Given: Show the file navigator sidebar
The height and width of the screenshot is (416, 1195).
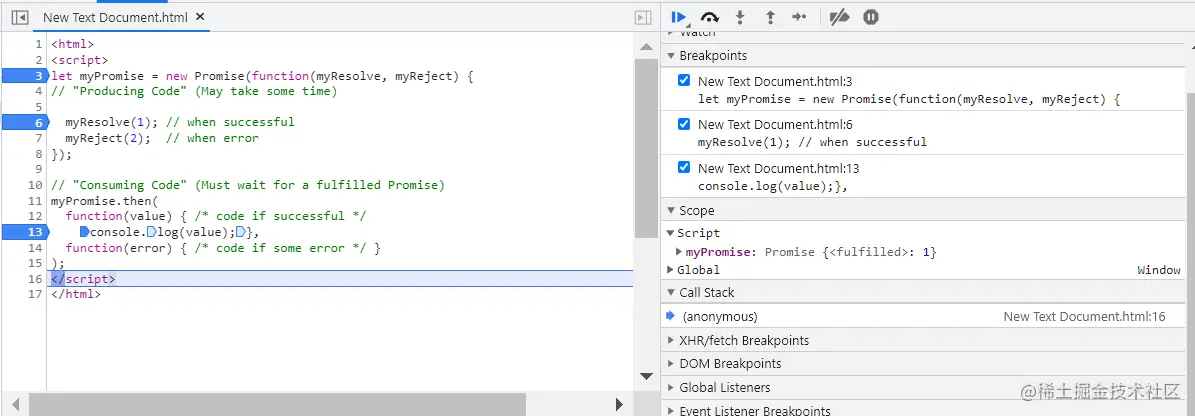Looking at the screenshot, I should click(x=21, y=17).
